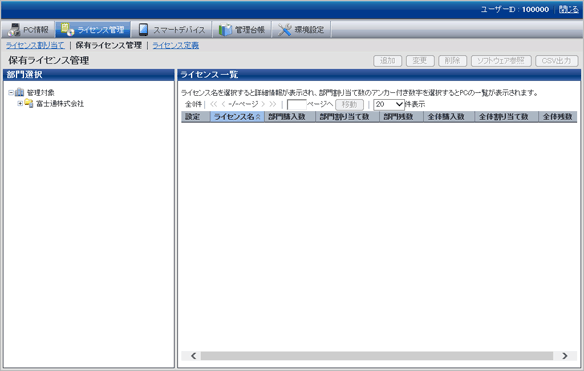
Task: Open the 環境設定 tab
Action: click(301, 29)
